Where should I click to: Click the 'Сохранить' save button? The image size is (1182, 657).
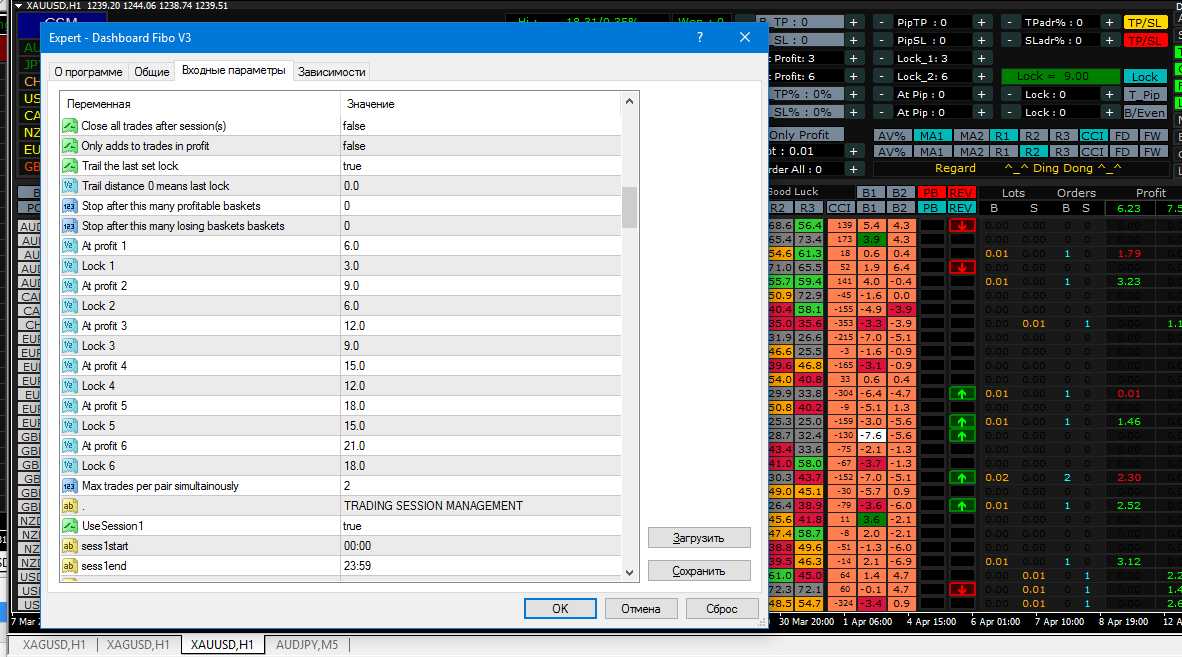[x=699, y=571]
